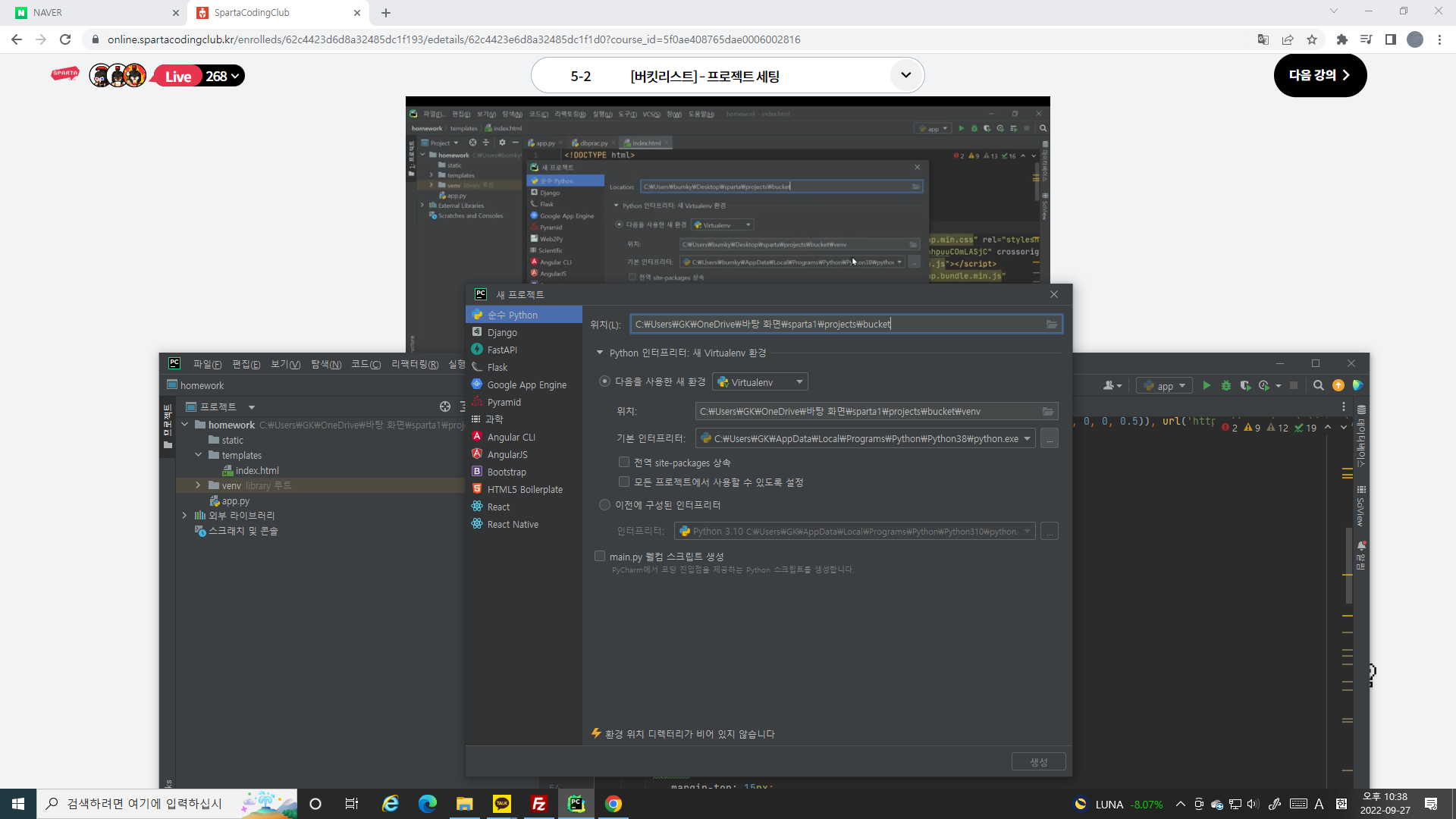Expand the 외부 라이브러리 tree node
Viewport: 1456px width, 819px height.
tap(184, 516)
